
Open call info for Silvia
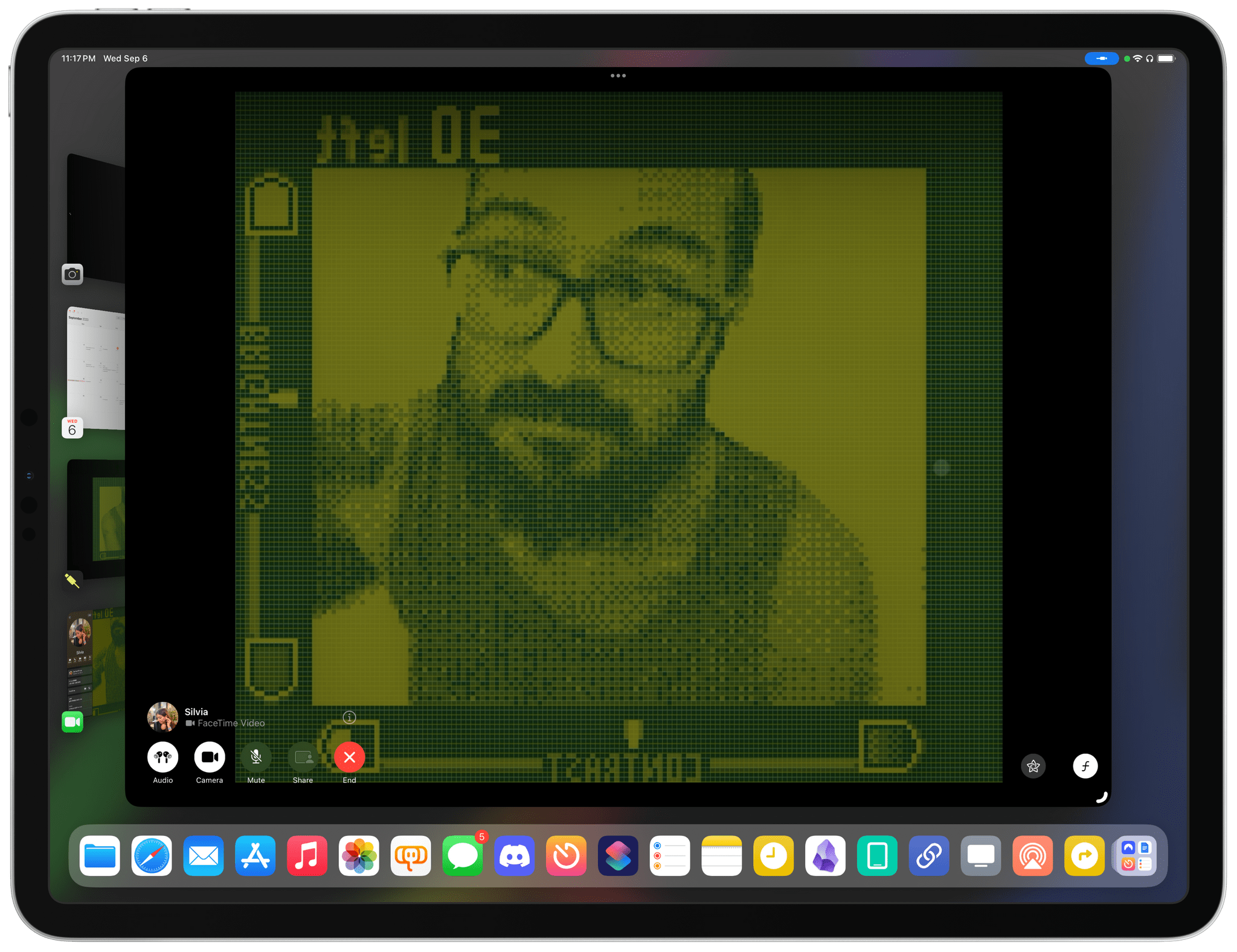click(x=349, y=717)
